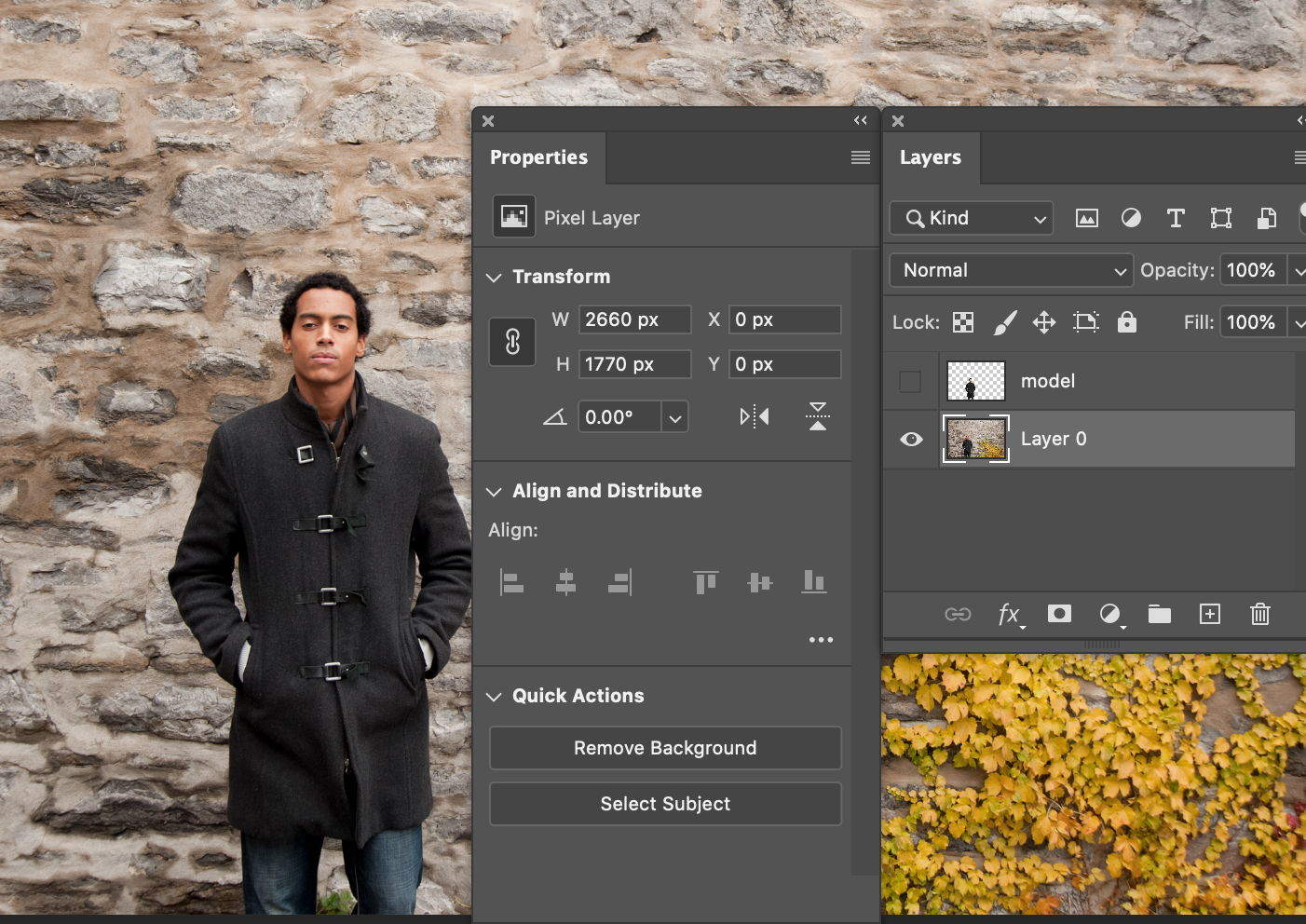1306x924 pixels.
Task: Hide Layer 0 with the eye icon
Action: (x=911, y=439)
